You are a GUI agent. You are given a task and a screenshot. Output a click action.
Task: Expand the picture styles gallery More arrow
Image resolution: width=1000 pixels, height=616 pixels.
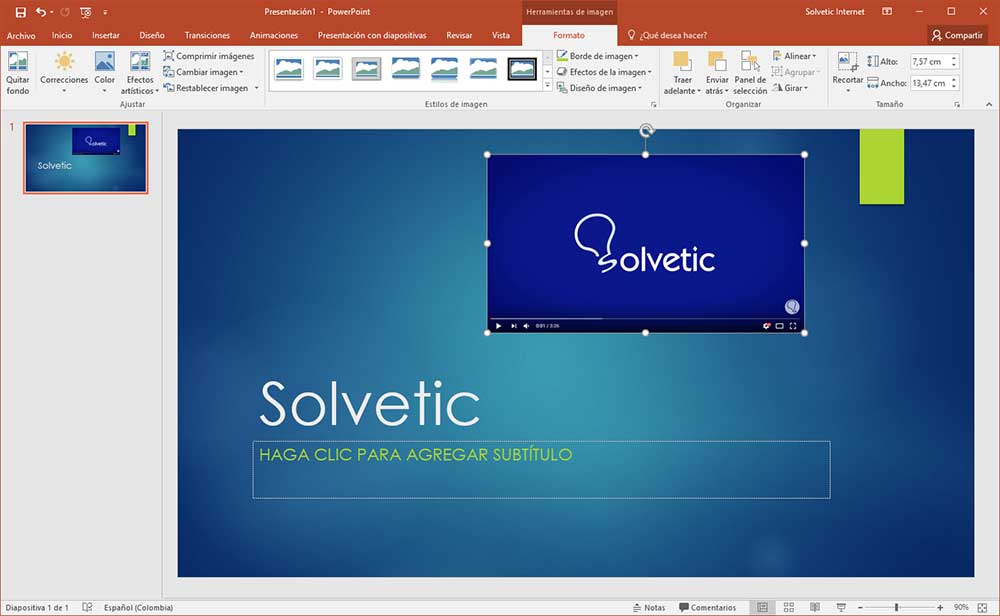(547, 85)
